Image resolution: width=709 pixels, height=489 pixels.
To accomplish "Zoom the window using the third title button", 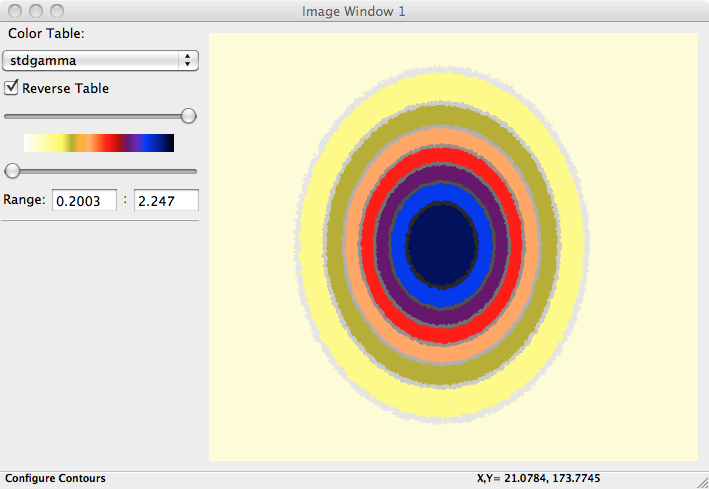I will 55,12.
